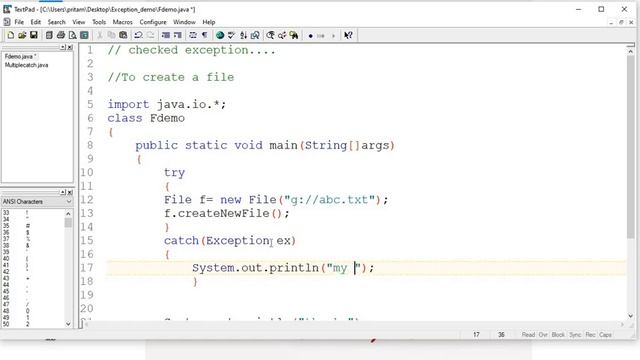Click the Sort toolbar icon
The width and height of the screenshot is (640, 360).
pyautogui.click(x=243, y=36)
